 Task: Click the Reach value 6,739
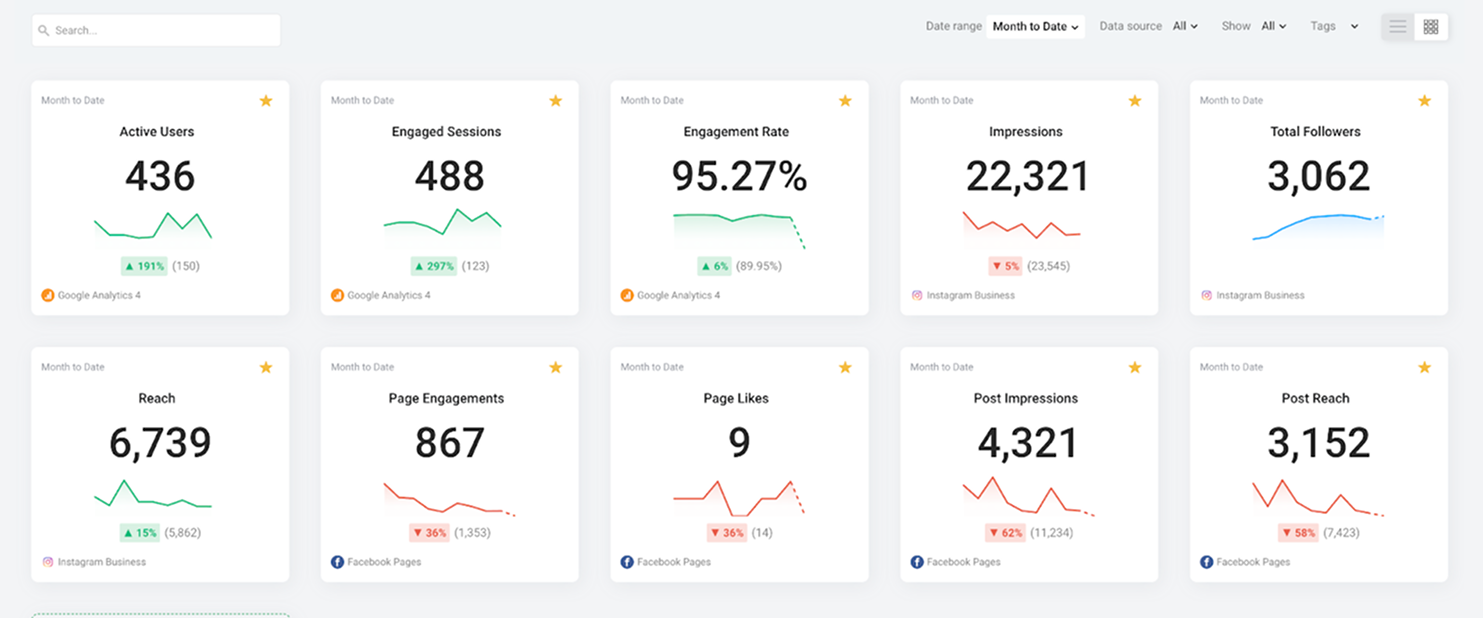tap(160, 444)
